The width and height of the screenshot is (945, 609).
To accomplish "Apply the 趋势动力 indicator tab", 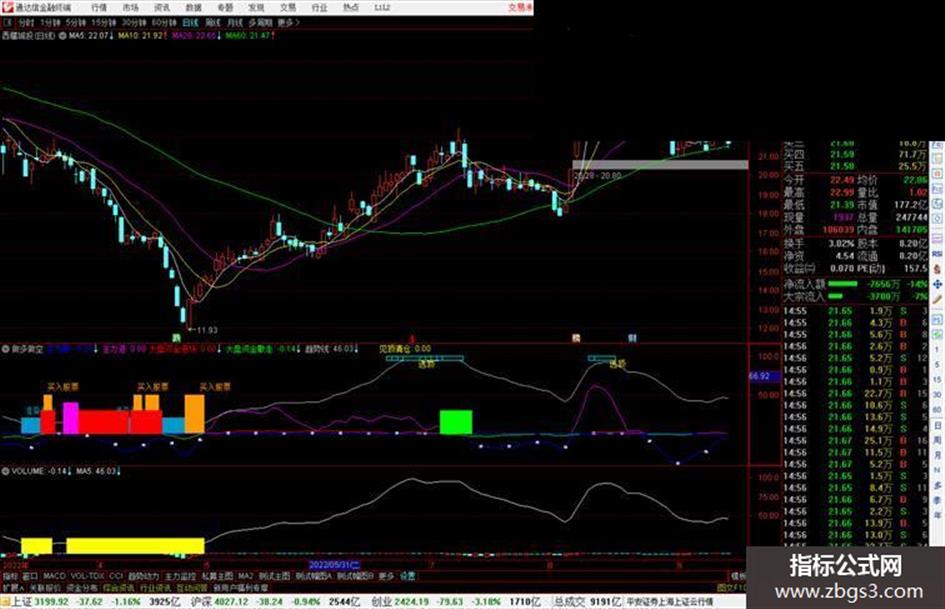I will (143, 576).
